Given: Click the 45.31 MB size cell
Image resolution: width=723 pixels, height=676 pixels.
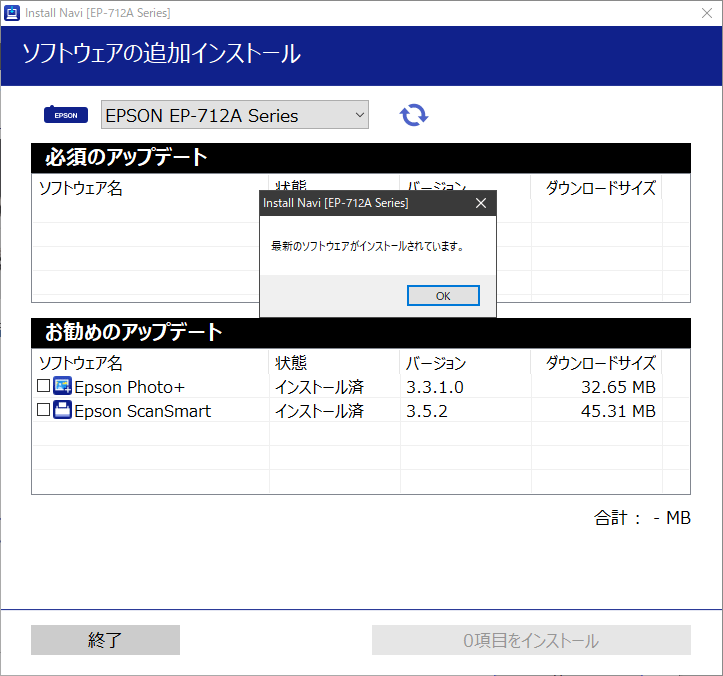Looking at the screenshot, I should click(618, 411).
